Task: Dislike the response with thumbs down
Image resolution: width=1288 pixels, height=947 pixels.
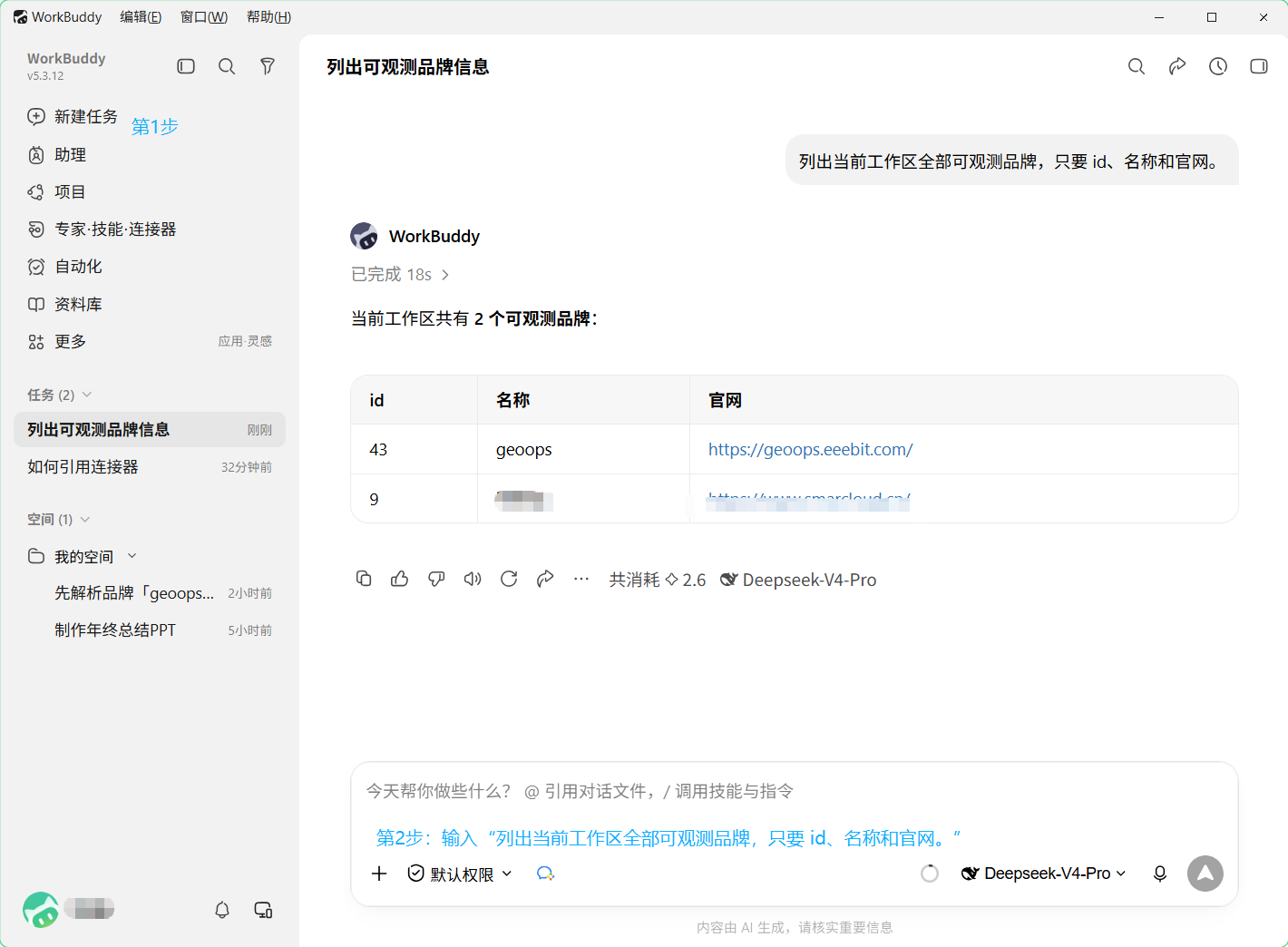Action: coord(436,579)
